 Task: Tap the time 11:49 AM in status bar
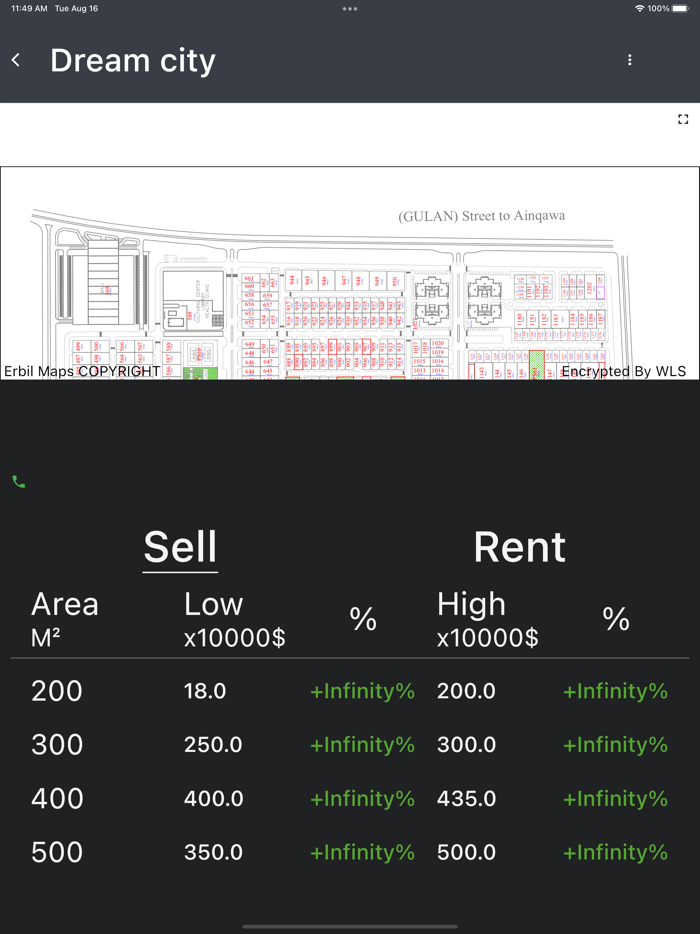point(29,8)
